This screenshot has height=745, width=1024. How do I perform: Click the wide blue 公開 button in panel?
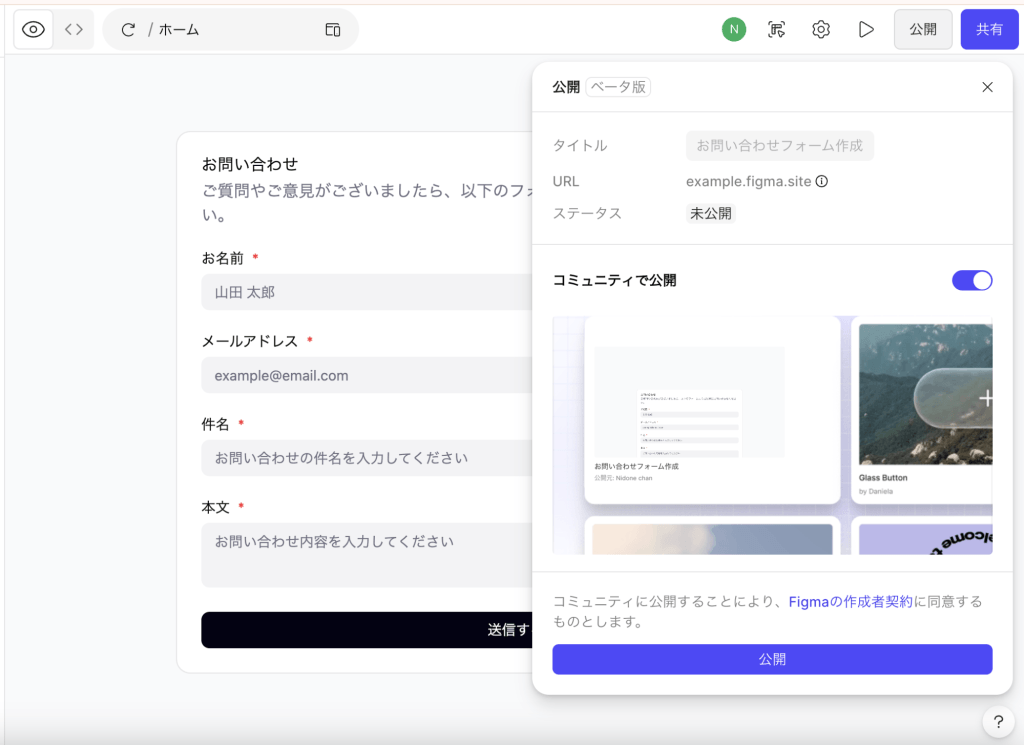772,659
